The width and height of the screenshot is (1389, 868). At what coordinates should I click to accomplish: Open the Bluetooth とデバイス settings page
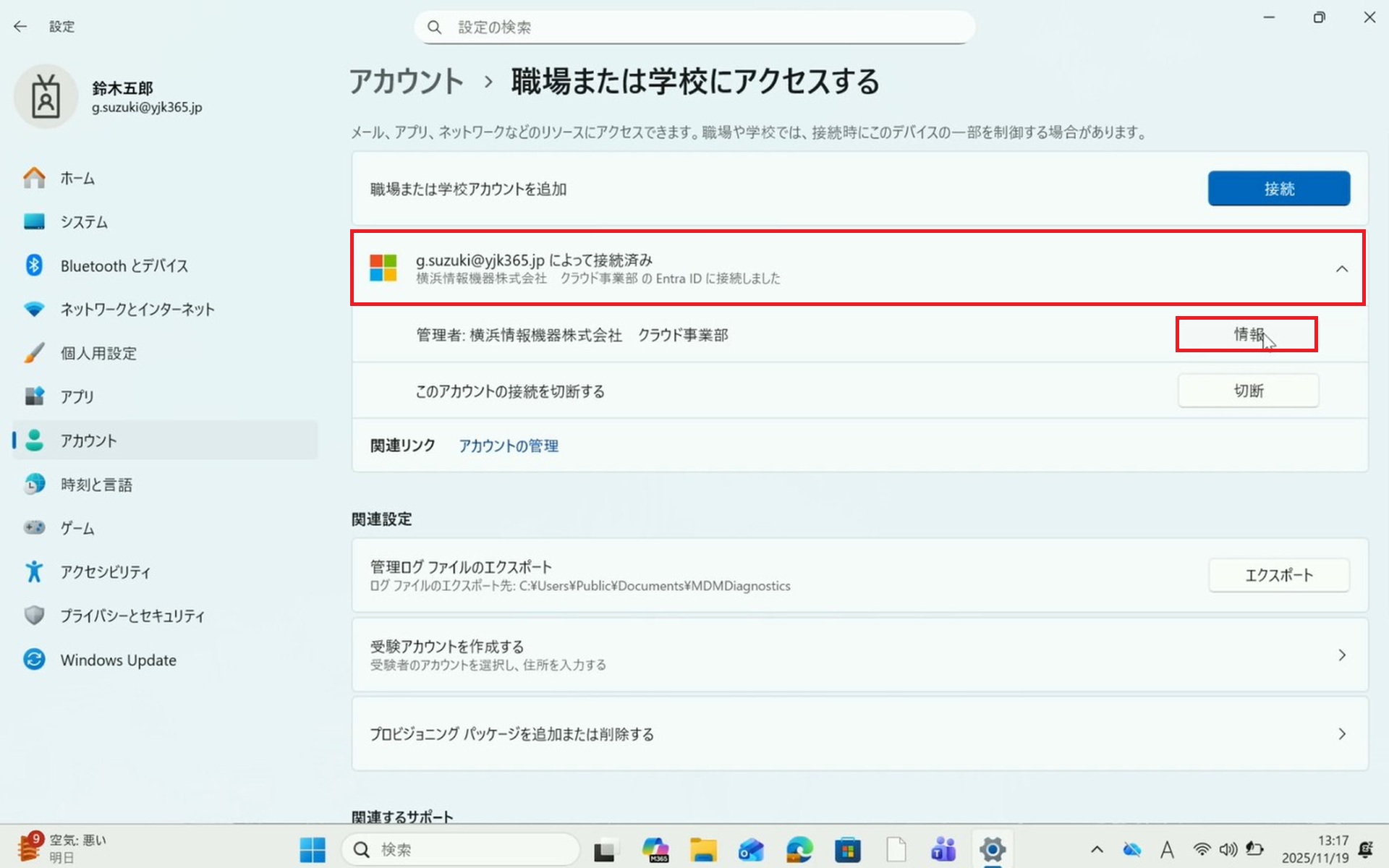123,265
